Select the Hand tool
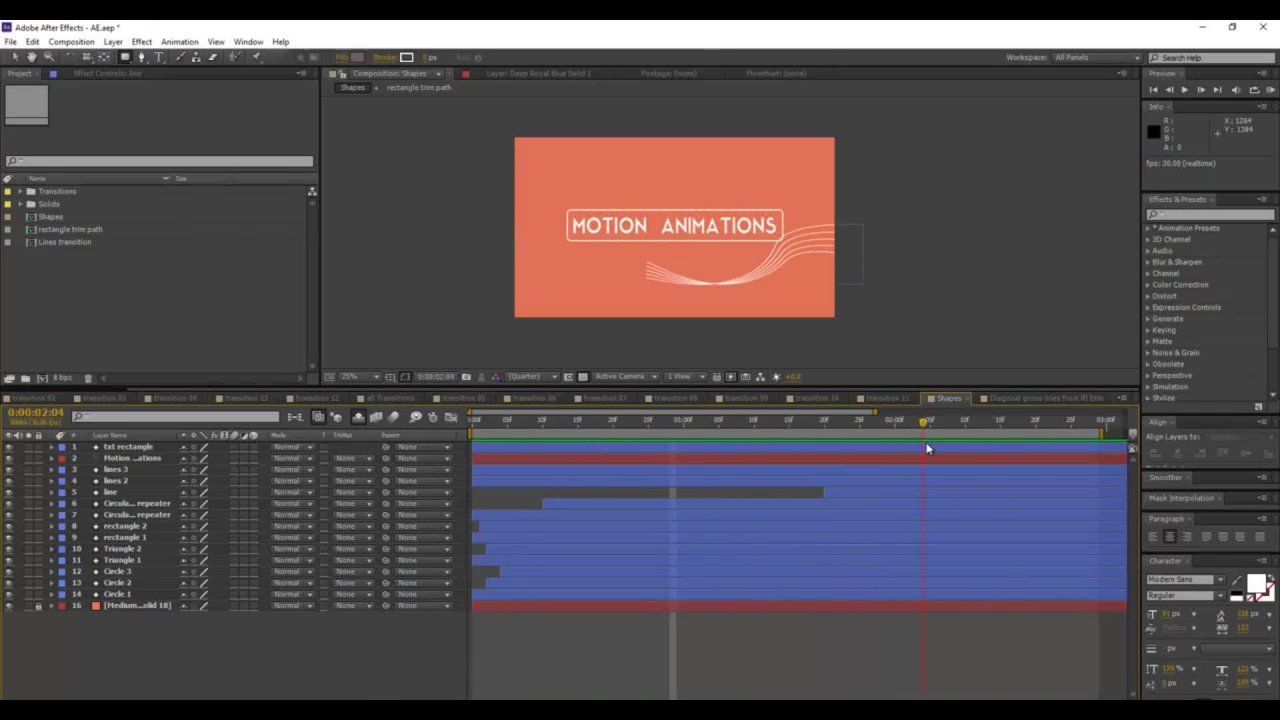 (x=32, y=57)
